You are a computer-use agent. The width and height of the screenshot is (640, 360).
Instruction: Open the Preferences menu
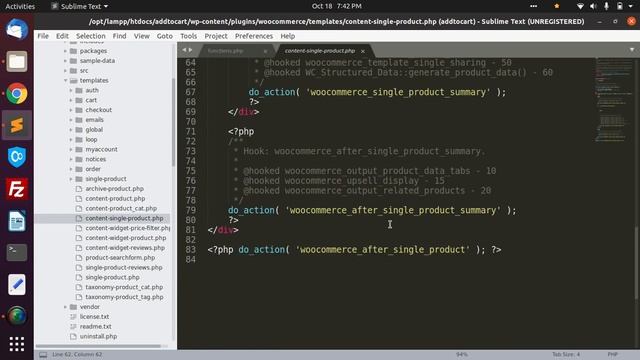(253, 36)
